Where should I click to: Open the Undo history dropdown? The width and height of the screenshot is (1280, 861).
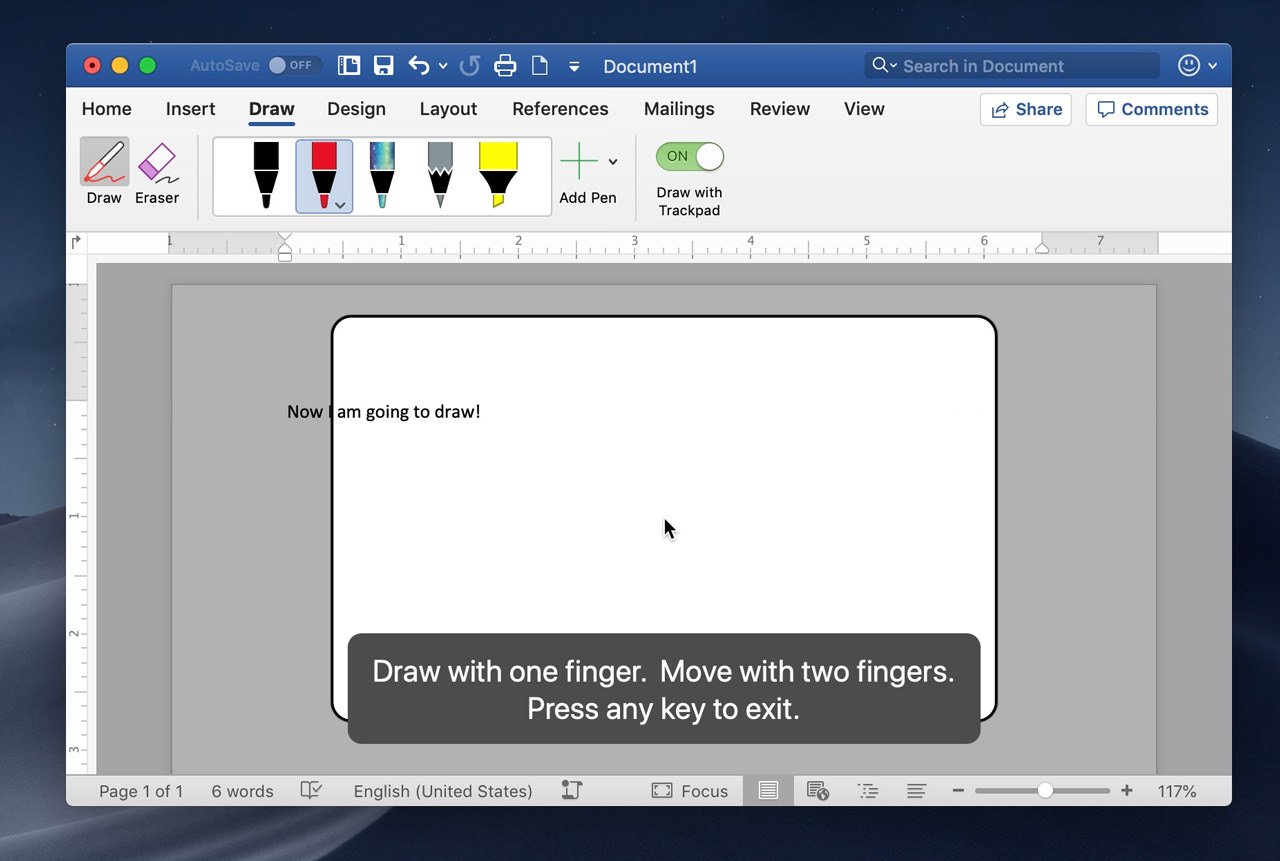443,65
